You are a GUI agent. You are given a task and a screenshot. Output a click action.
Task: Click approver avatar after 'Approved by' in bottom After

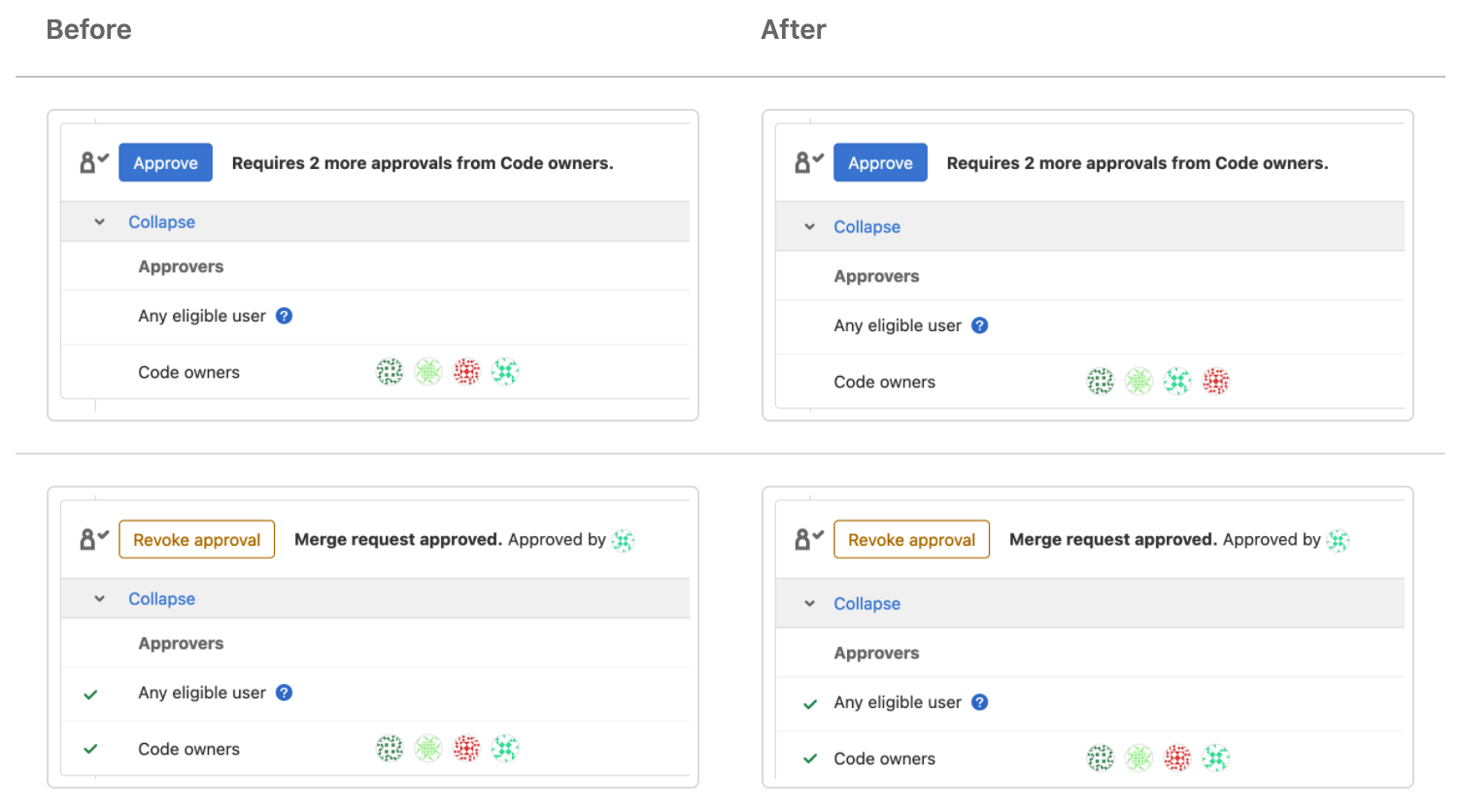(1339, 541)
